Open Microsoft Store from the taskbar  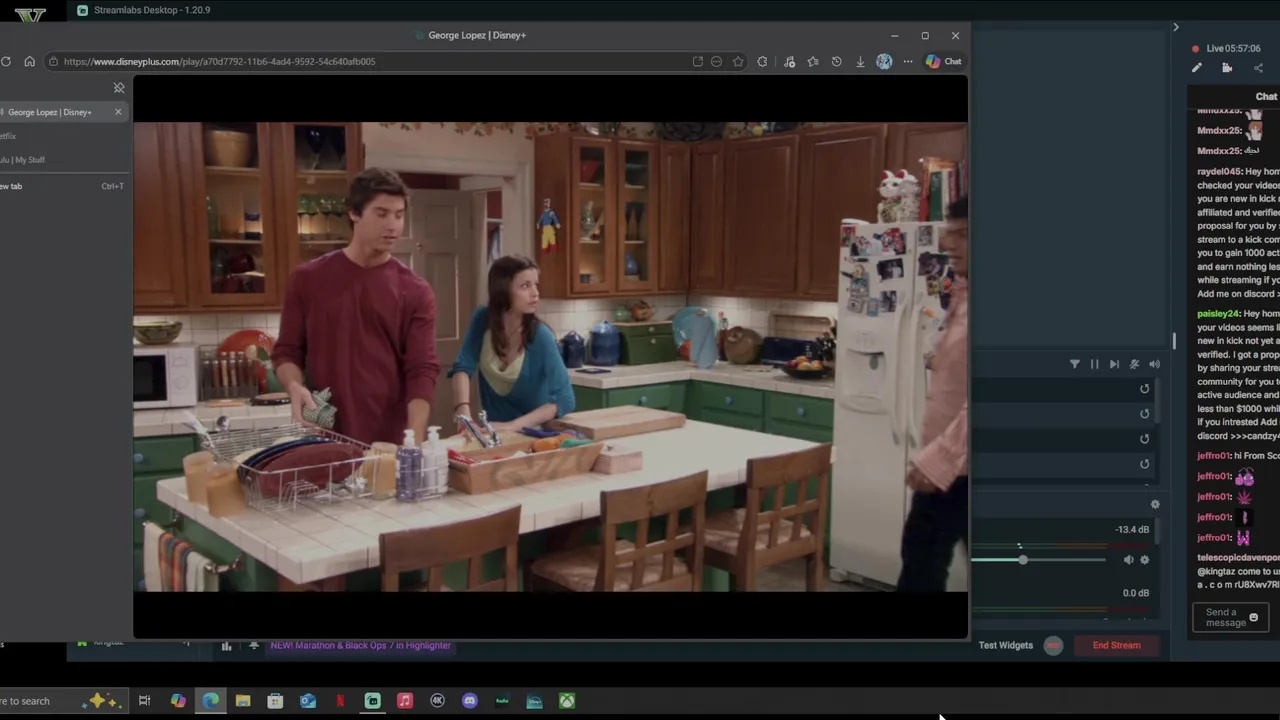coord(275,701)
